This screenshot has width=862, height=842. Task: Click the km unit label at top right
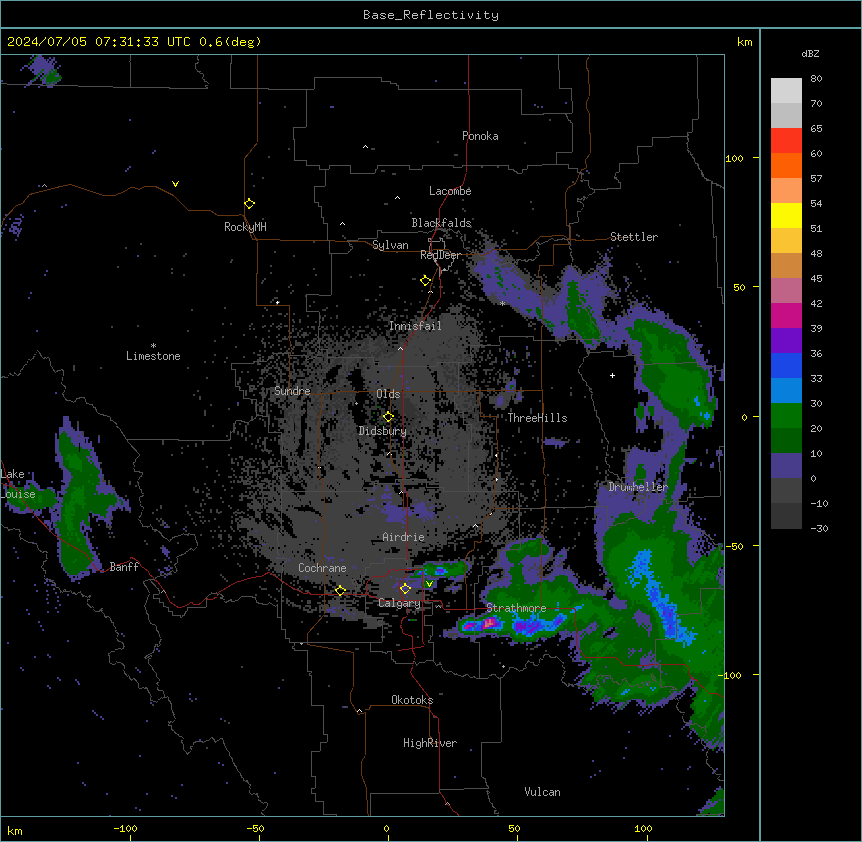[744, 42]
